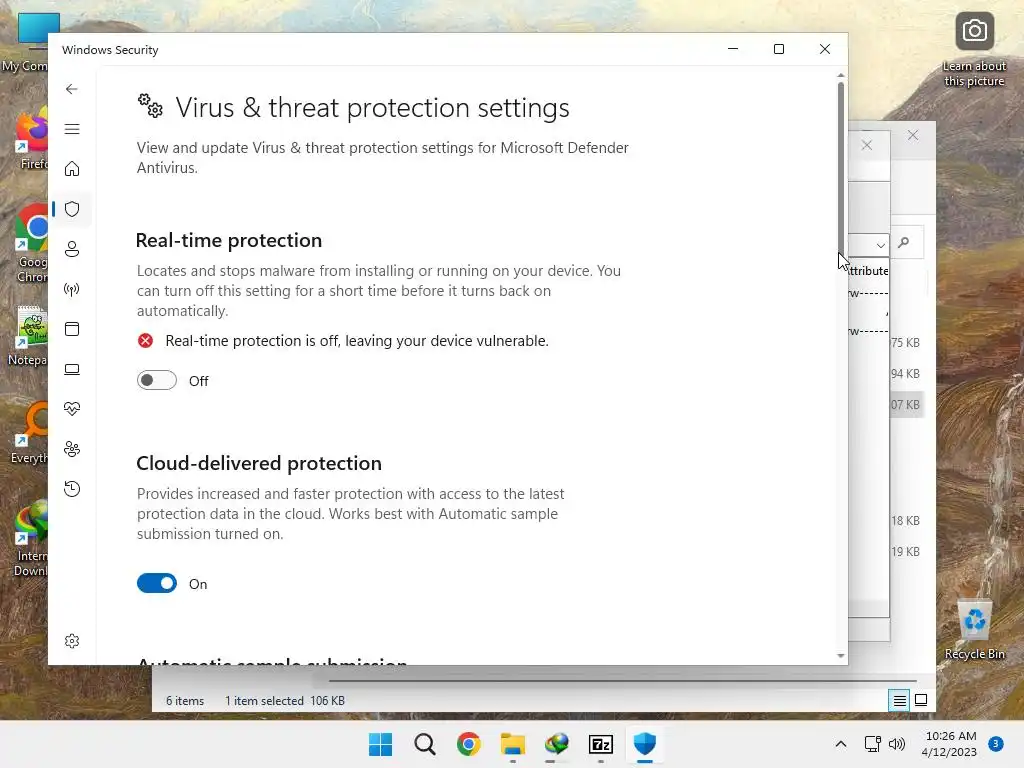Go back using the back arrow
The width and height of the screenshot is (1024, 768).
coord(72,89)
